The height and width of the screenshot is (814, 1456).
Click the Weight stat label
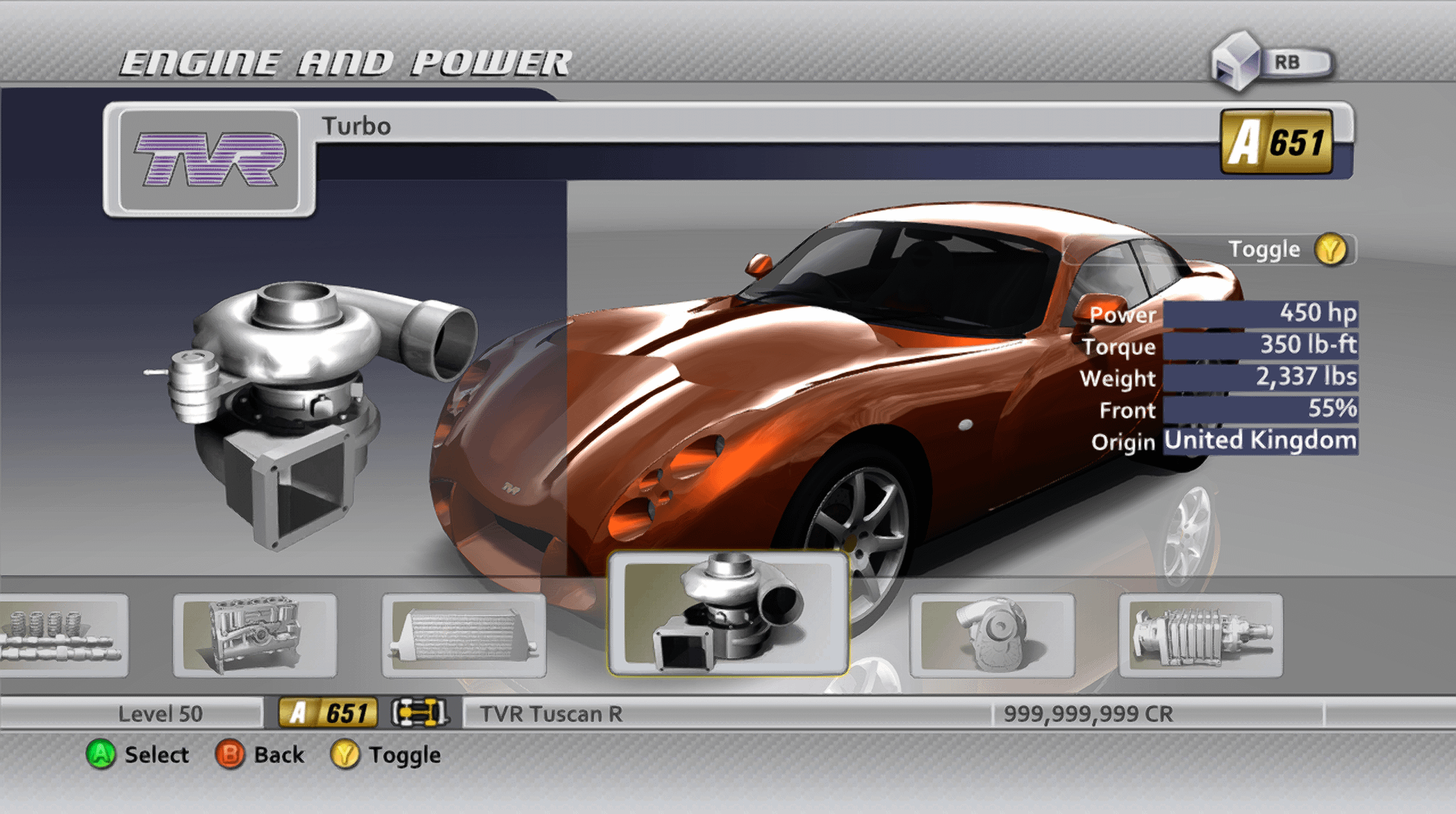pos(1118,379)
